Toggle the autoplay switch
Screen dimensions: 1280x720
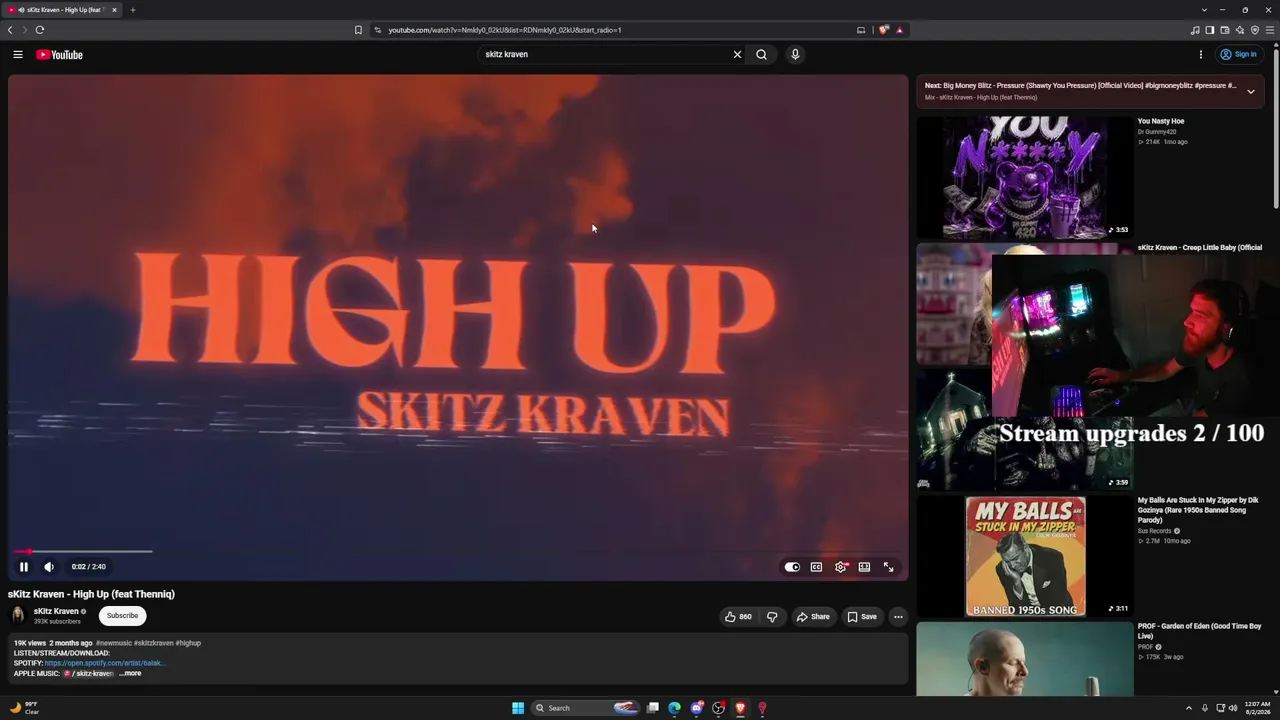[x=792, y=567]
